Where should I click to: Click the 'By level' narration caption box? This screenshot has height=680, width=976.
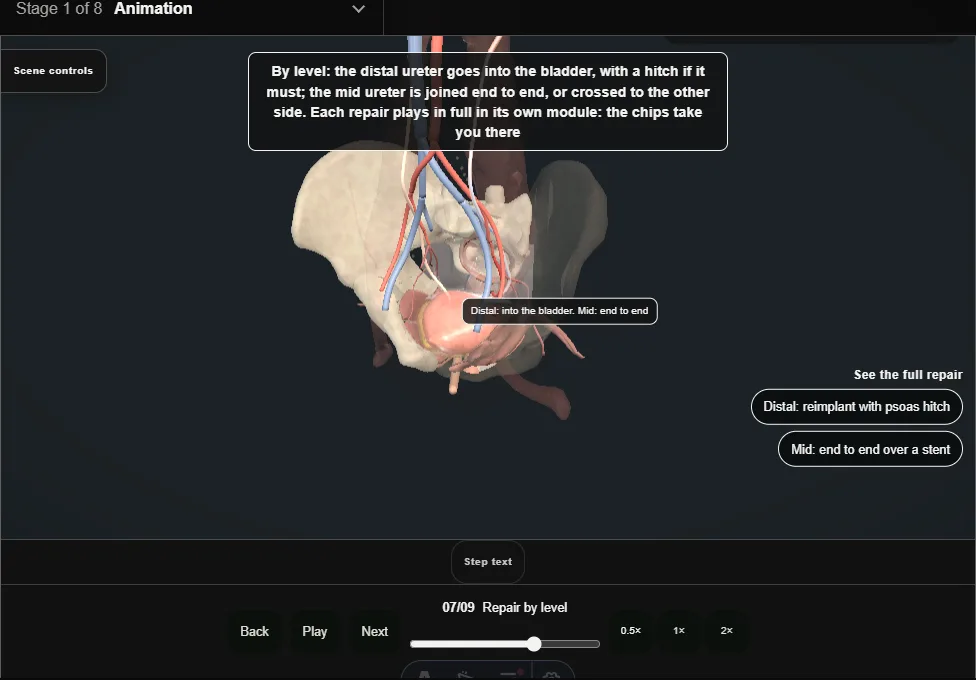click(x=487, y=102)
